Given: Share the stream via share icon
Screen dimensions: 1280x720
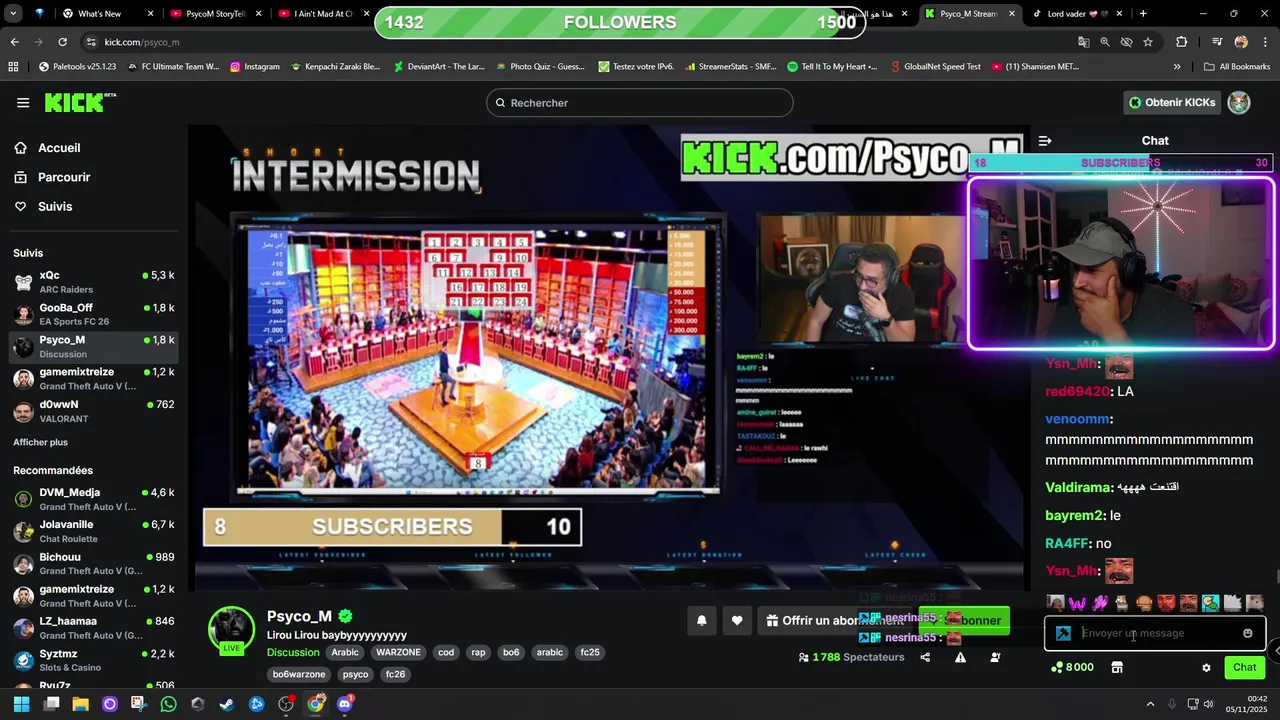Looking at the screenshot, I should pos(925,657).
